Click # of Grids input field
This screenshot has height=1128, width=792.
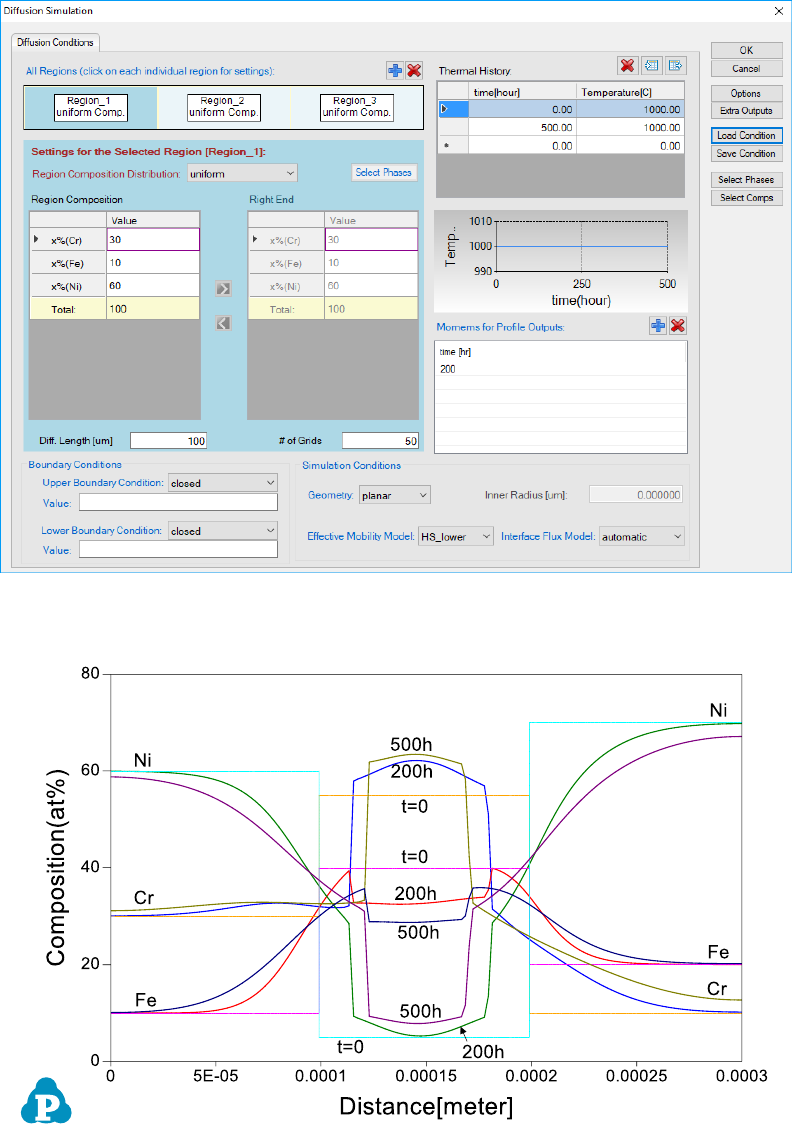(x=381, y=441)
